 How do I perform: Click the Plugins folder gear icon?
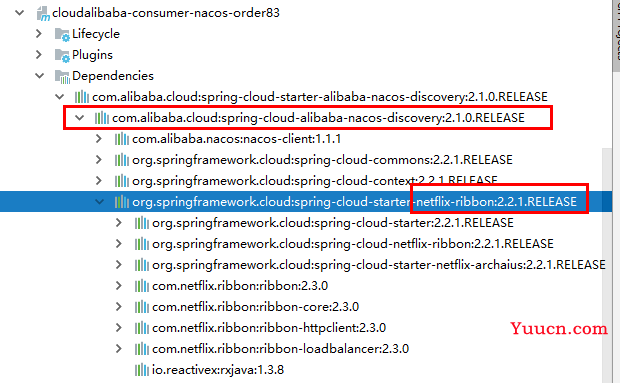click(x=62, y=55)
